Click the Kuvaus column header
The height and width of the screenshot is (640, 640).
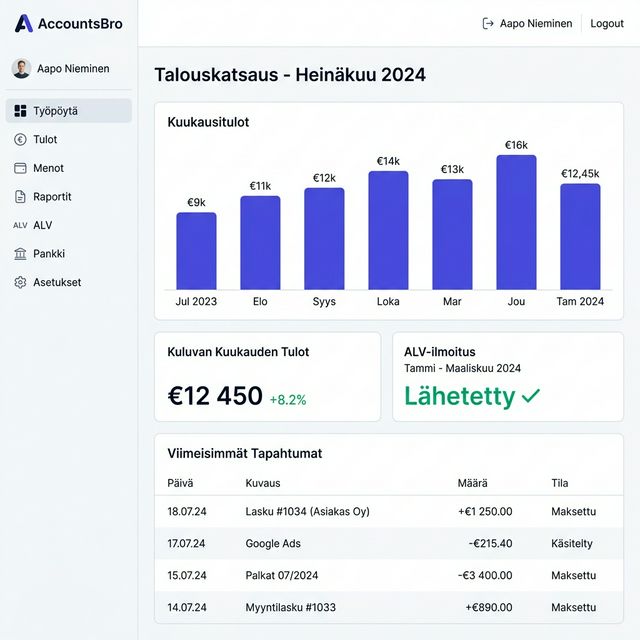[x=263, y=483]
